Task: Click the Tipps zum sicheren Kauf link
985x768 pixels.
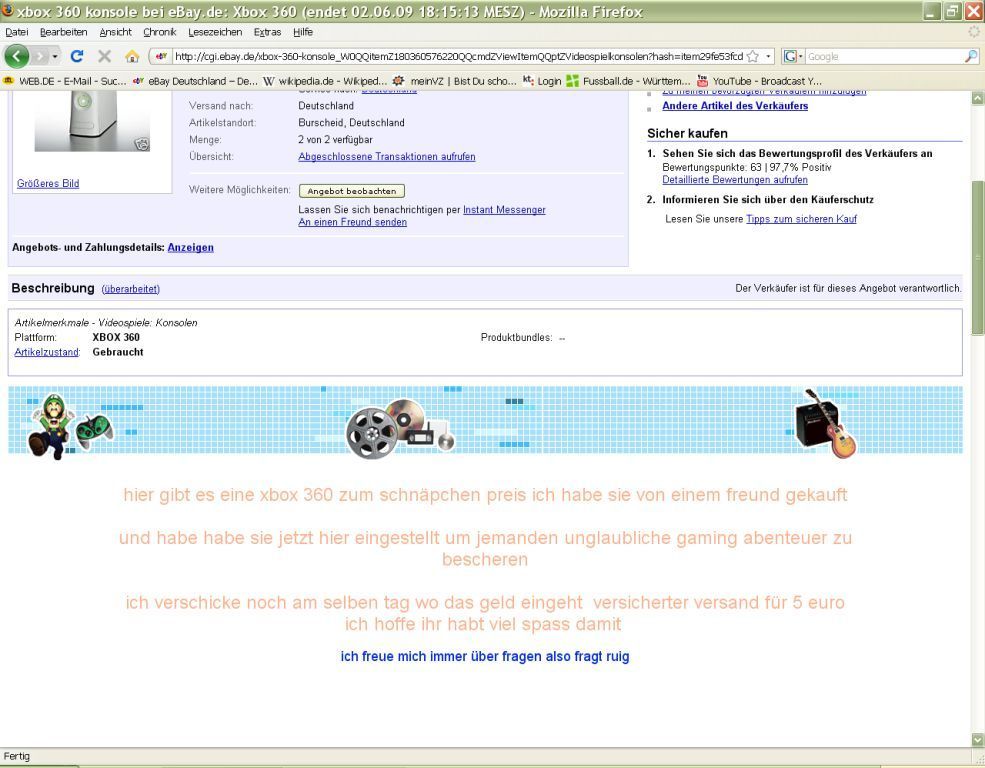Action: (x=801, y=219)
